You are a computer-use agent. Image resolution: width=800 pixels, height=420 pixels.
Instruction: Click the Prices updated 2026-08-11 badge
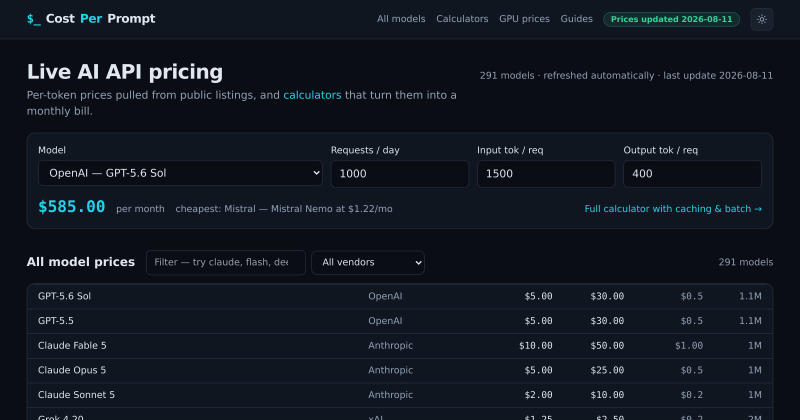click(671, 19)
